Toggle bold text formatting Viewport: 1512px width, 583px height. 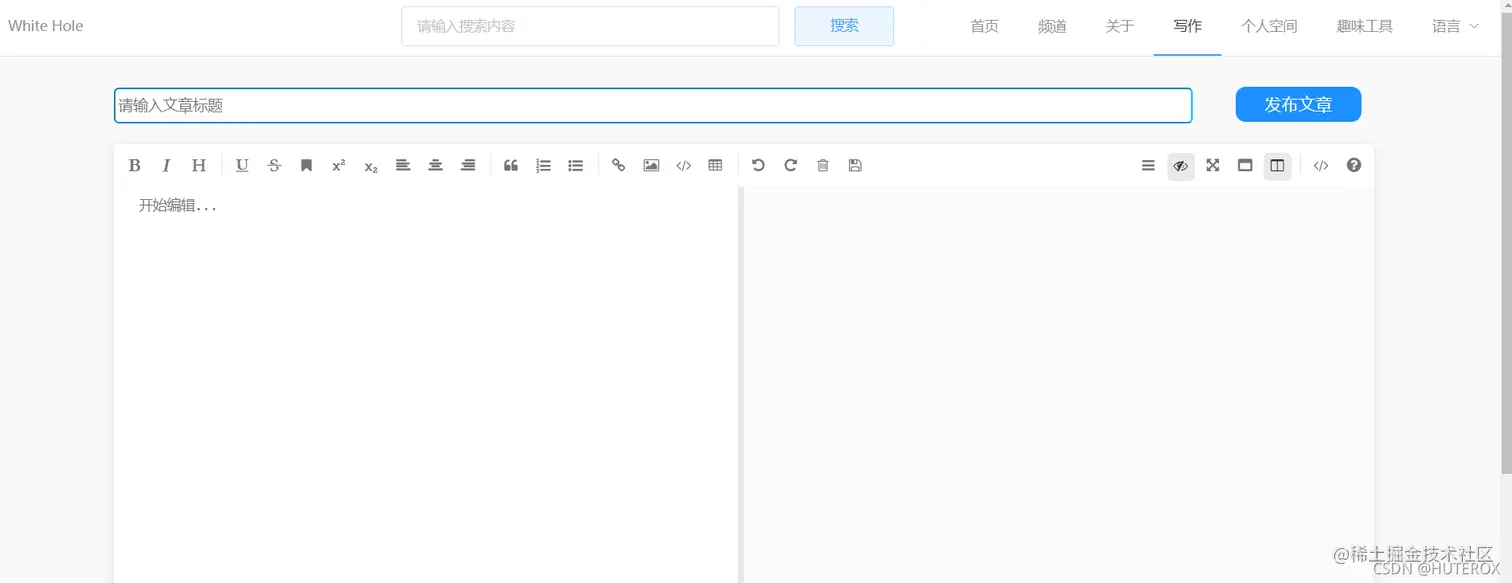pyautogui.click(x=134, y=165)
